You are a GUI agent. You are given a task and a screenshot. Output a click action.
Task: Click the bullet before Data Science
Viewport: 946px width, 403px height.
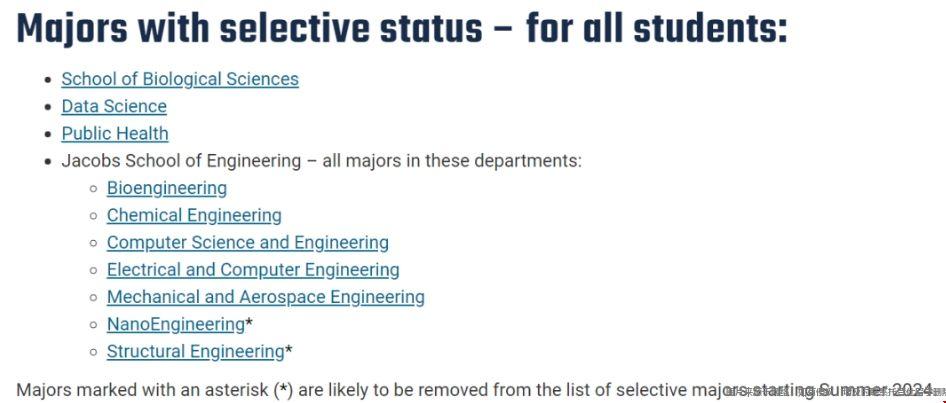tap(48, 107)
